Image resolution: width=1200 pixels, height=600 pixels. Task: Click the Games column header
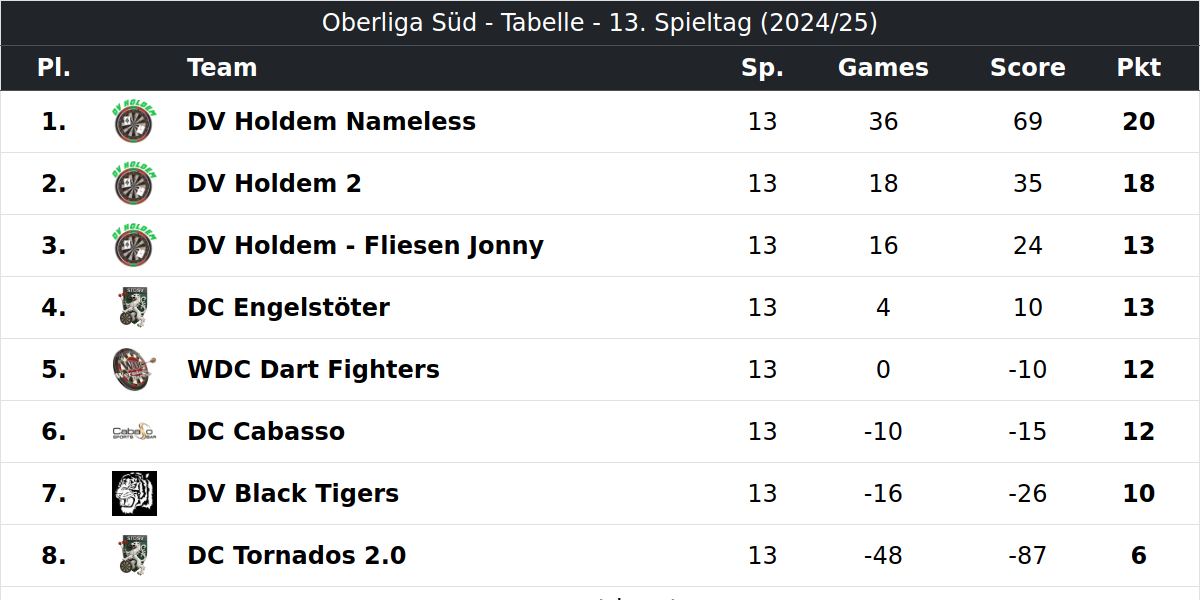click(883, 68)
